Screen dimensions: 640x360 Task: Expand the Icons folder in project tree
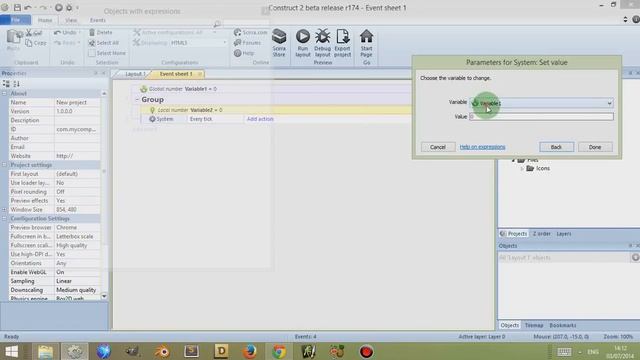522,169
